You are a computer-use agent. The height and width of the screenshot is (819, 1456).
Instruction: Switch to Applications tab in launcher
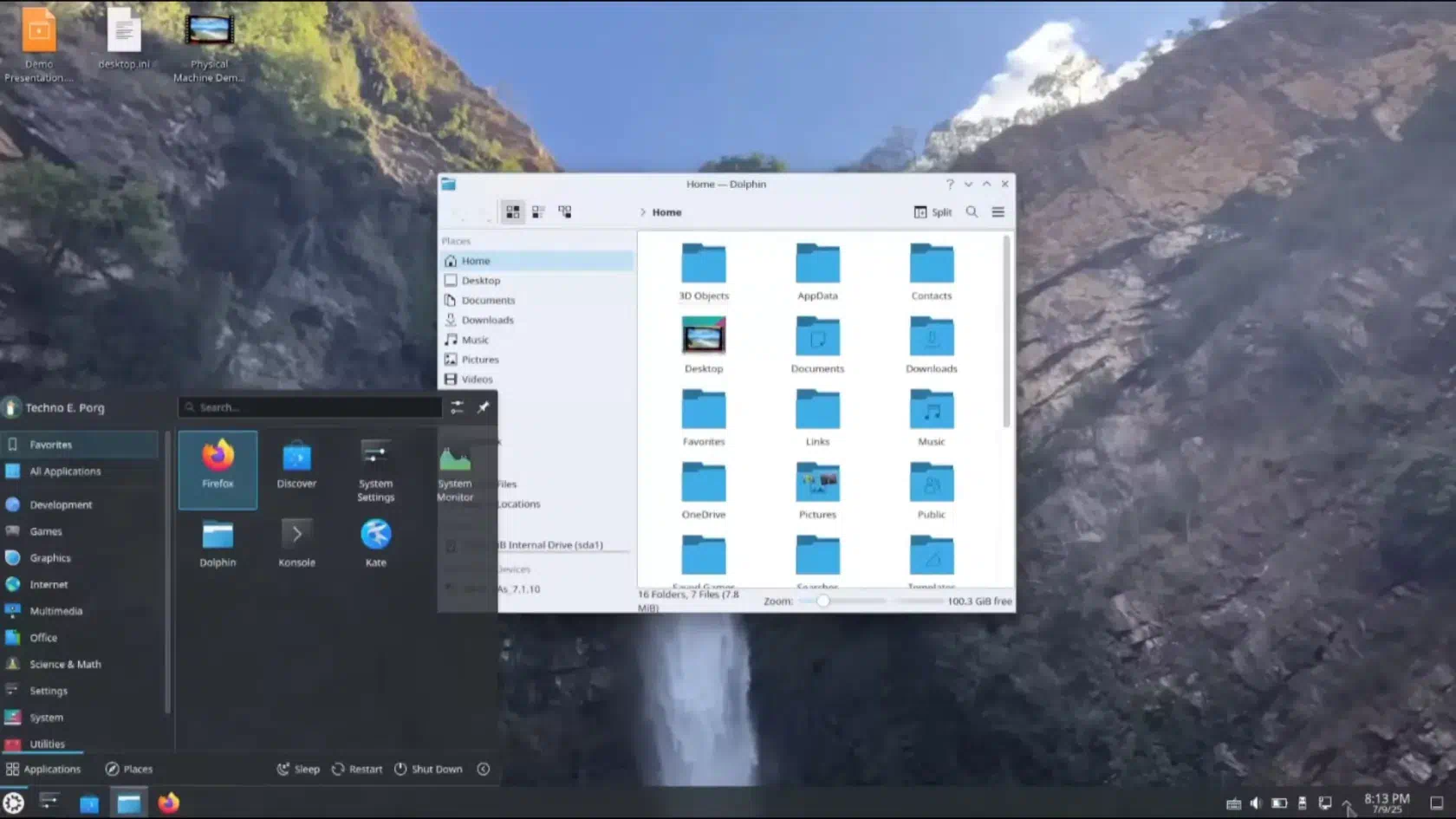coord(43,769)
